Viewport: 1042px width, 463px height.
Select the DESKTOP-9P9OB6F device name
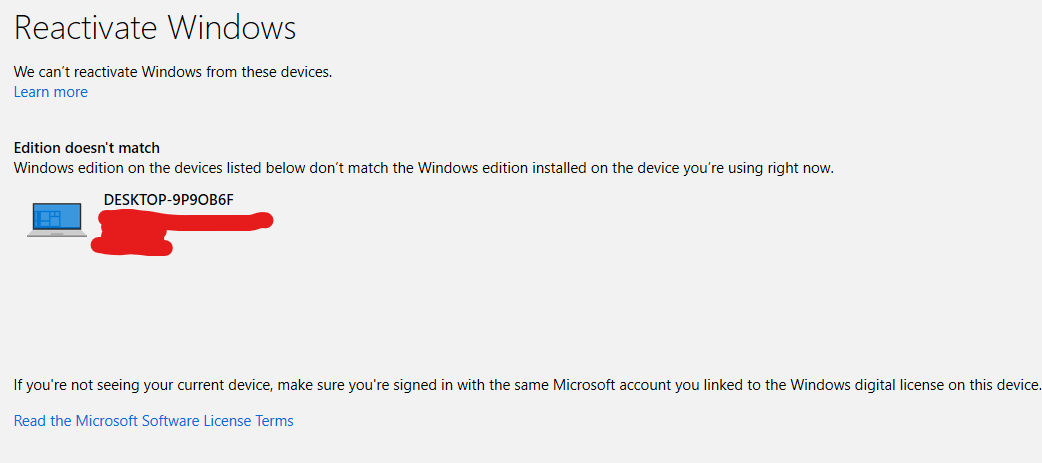tap(168, 200)
